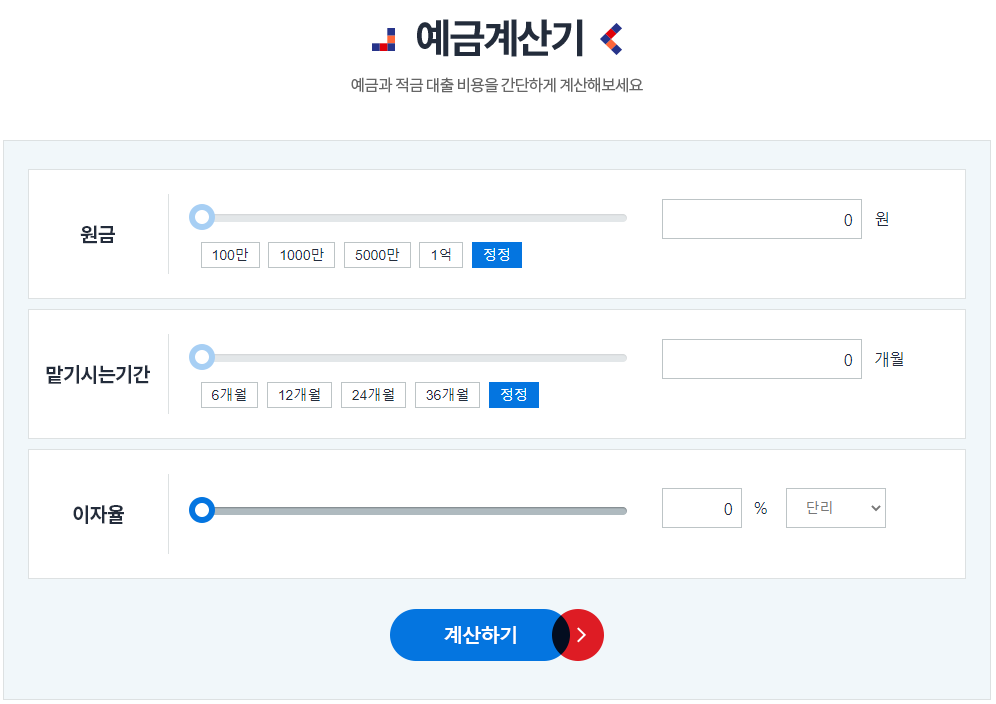
Task: Click the colored logo icon left of 예금계산기 title
Action: 384,38
